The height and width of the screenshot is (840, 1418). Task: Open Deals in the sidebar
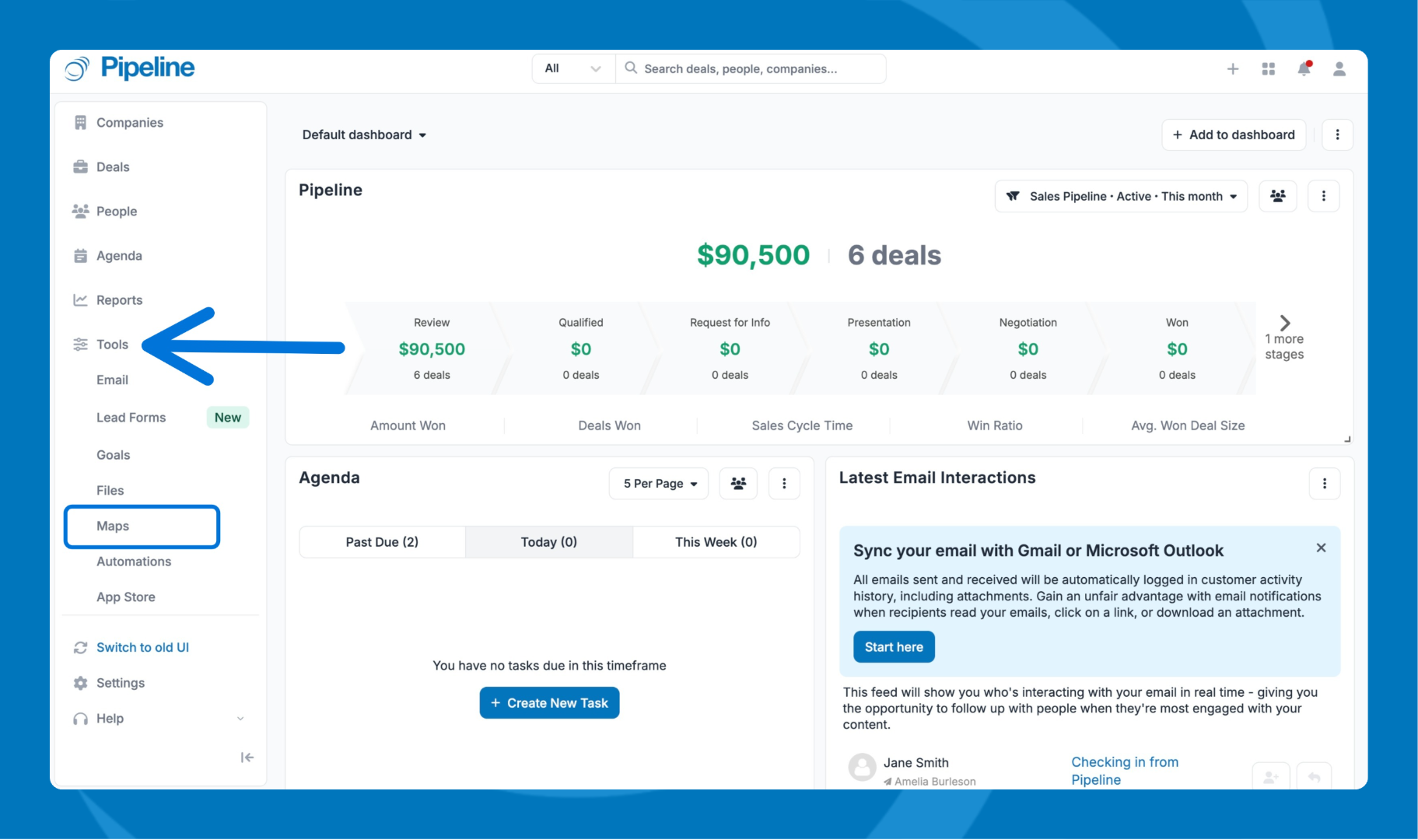point(113,166)
